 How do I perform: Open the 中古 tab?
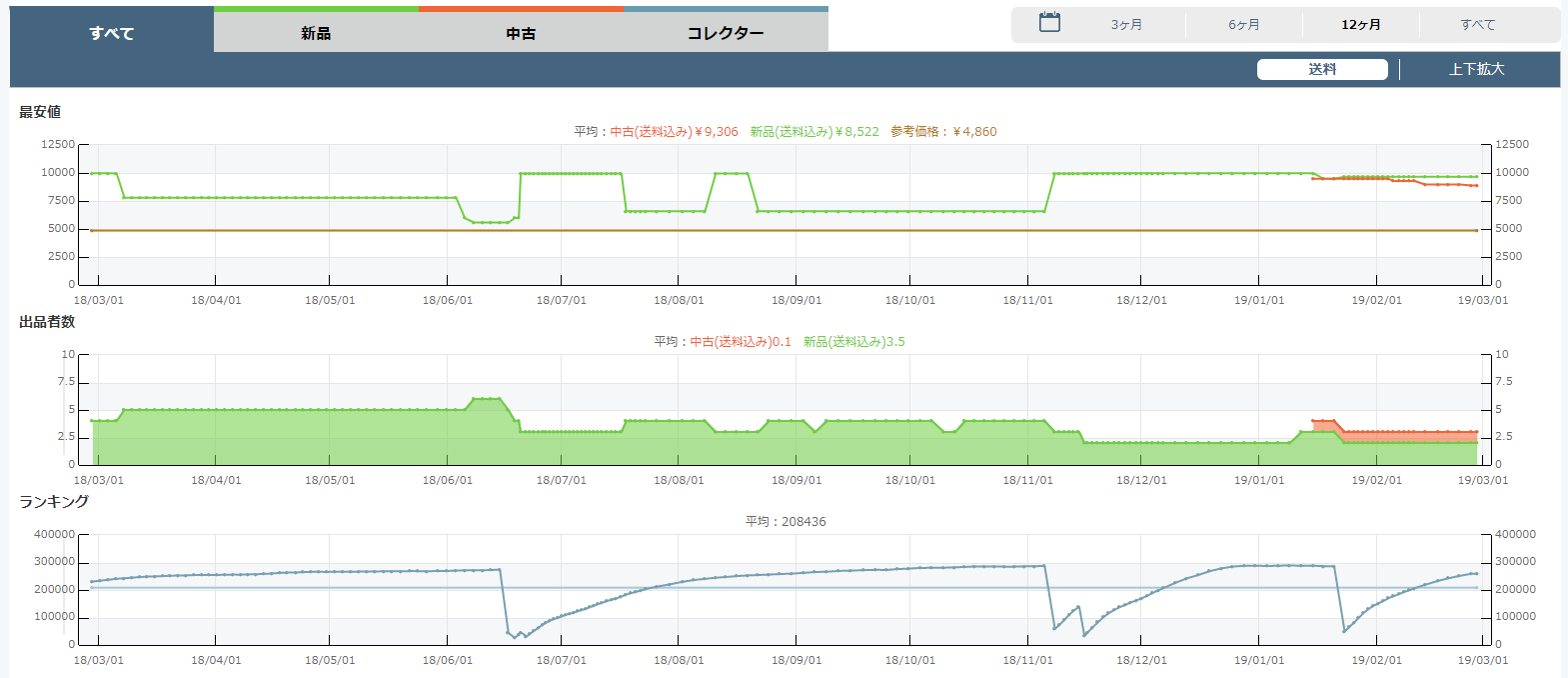[521, 33]
